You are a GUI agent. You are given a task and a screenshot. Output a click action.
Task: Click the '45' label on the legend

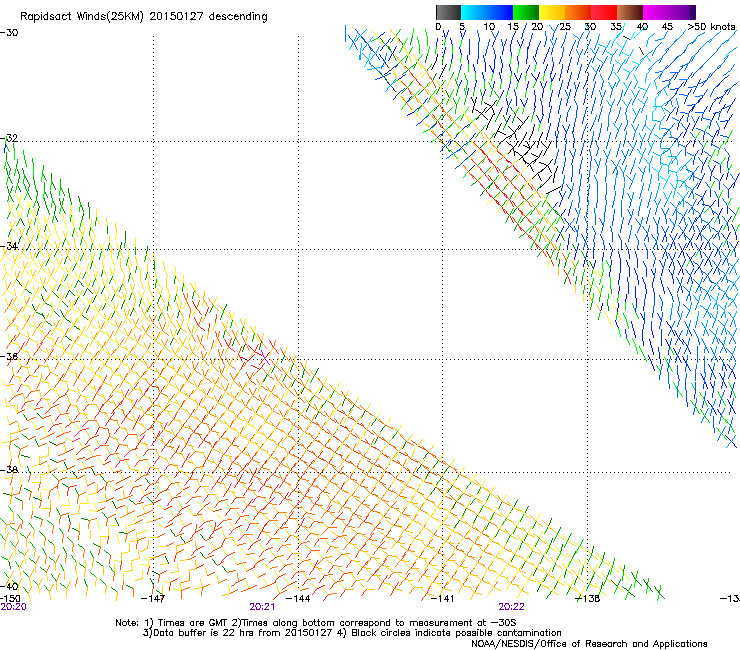point(667,27)
